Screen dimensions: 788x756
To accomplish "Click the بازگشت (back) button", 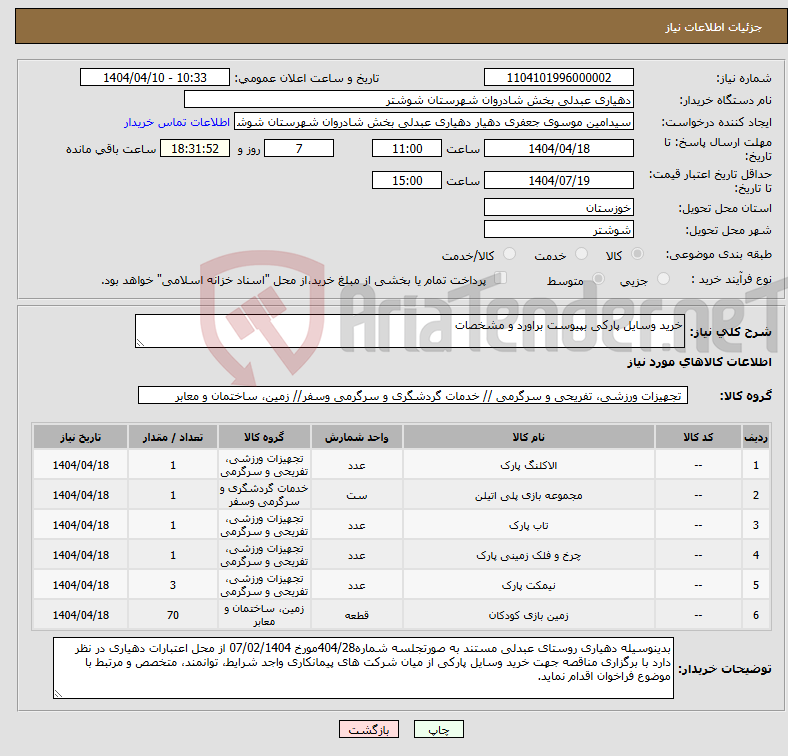I will pos(369,729).
